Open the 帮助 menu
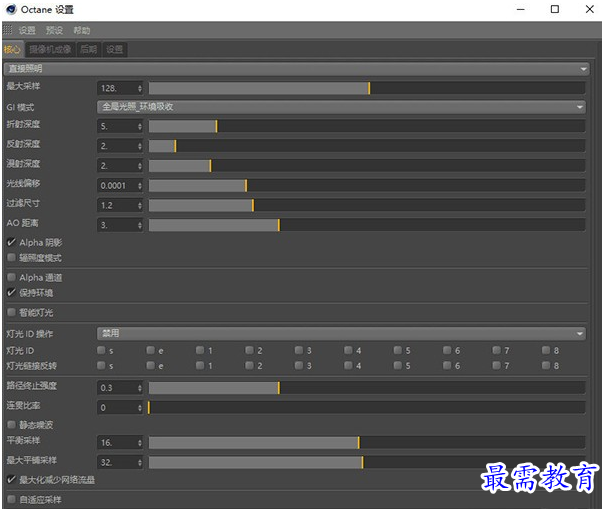Viewport: 605px width, 509px height. coord(82,30)
